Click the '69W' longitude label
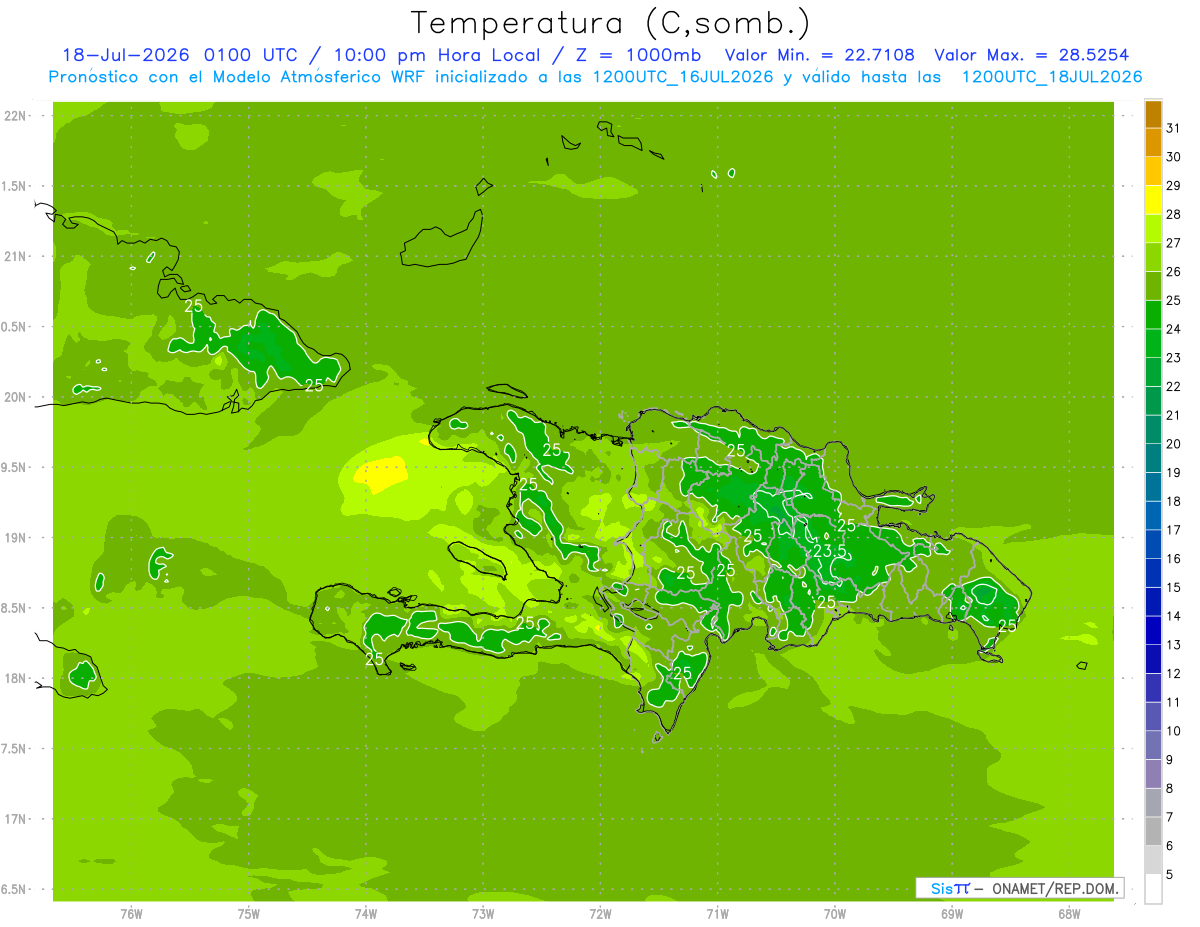 pyautogui.click(x=952, y=914)
